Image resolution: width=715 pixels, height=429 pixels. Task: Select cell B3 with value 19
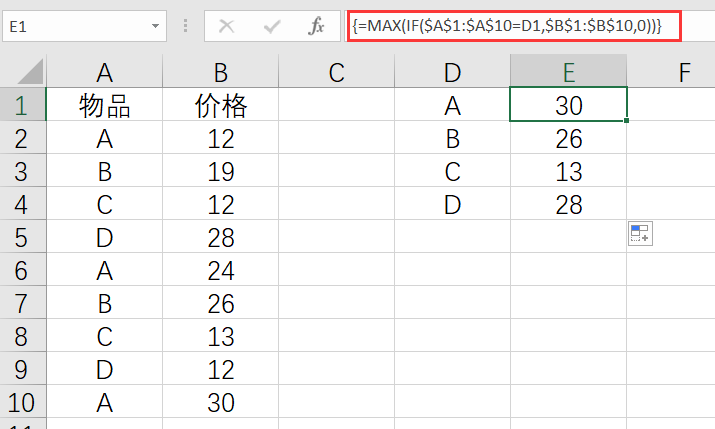tap(221, 170)
